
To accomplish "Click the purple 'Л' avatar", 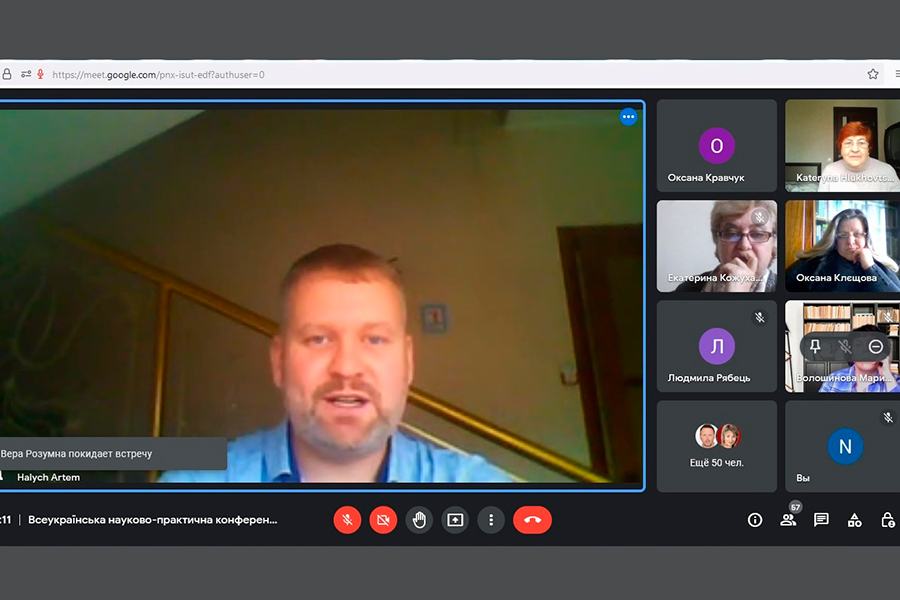I will pyautogui.click(x=717, y=346).
